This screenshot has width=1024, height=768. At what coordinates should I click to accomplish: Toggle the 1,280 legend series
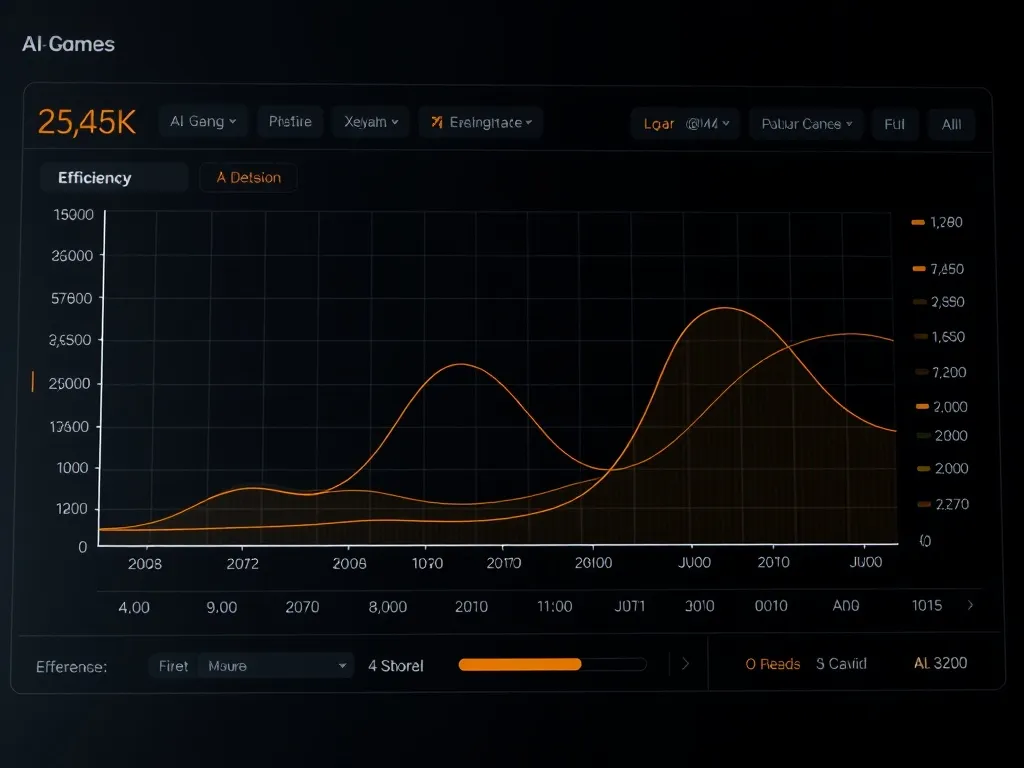[x=937, y=222]
